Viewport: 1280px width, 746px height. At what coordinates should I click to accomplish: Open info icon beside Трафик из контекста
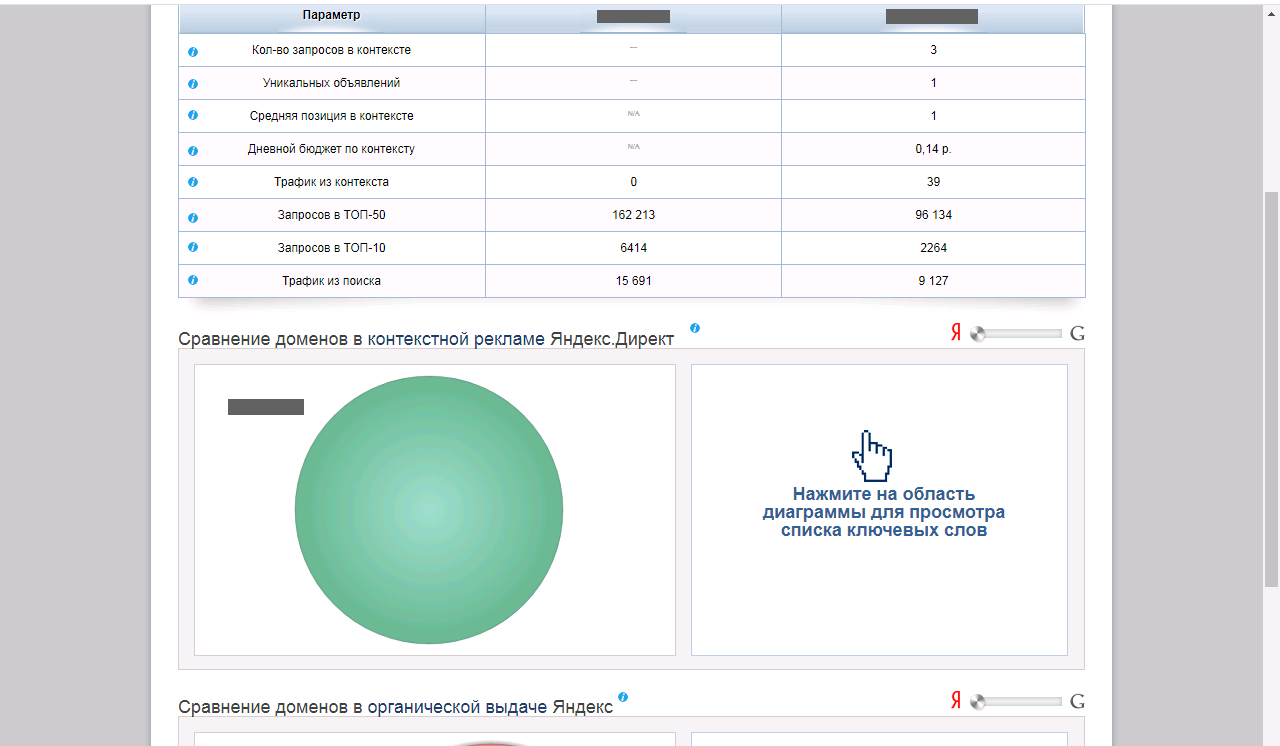tap(193, 182)
